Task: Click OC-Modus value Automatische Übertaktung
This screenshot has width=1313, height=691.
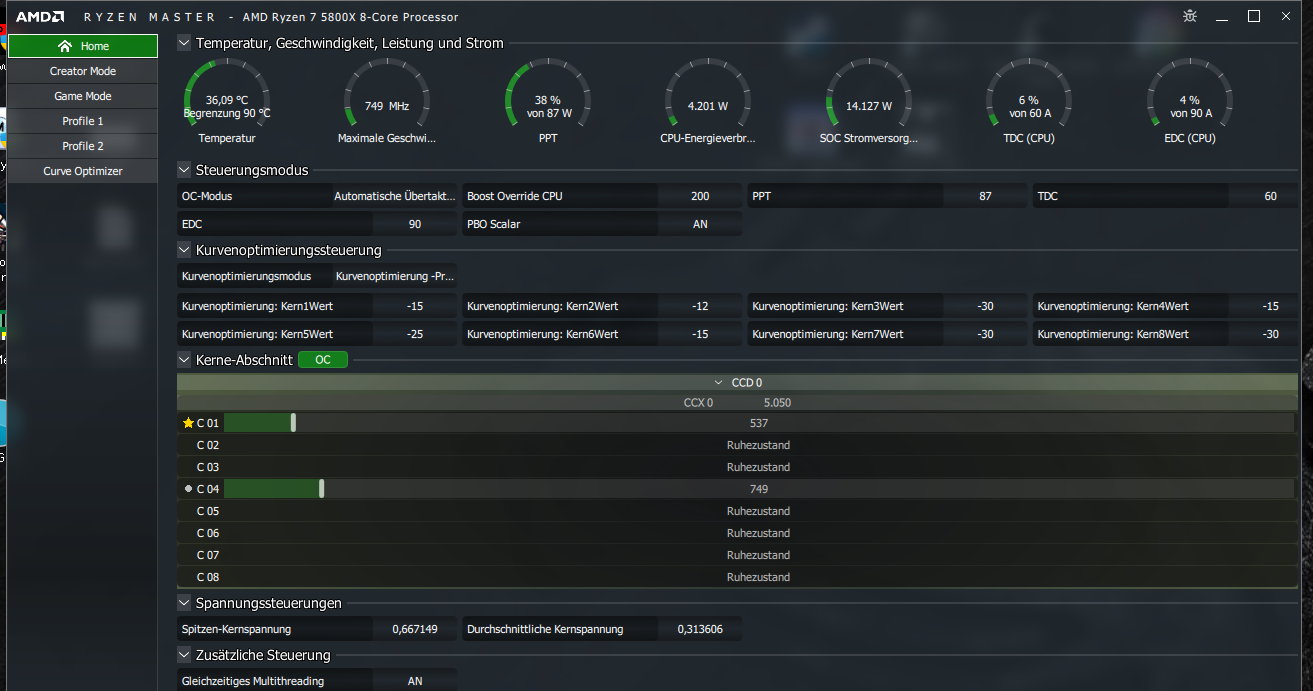Action: point(395,196)
